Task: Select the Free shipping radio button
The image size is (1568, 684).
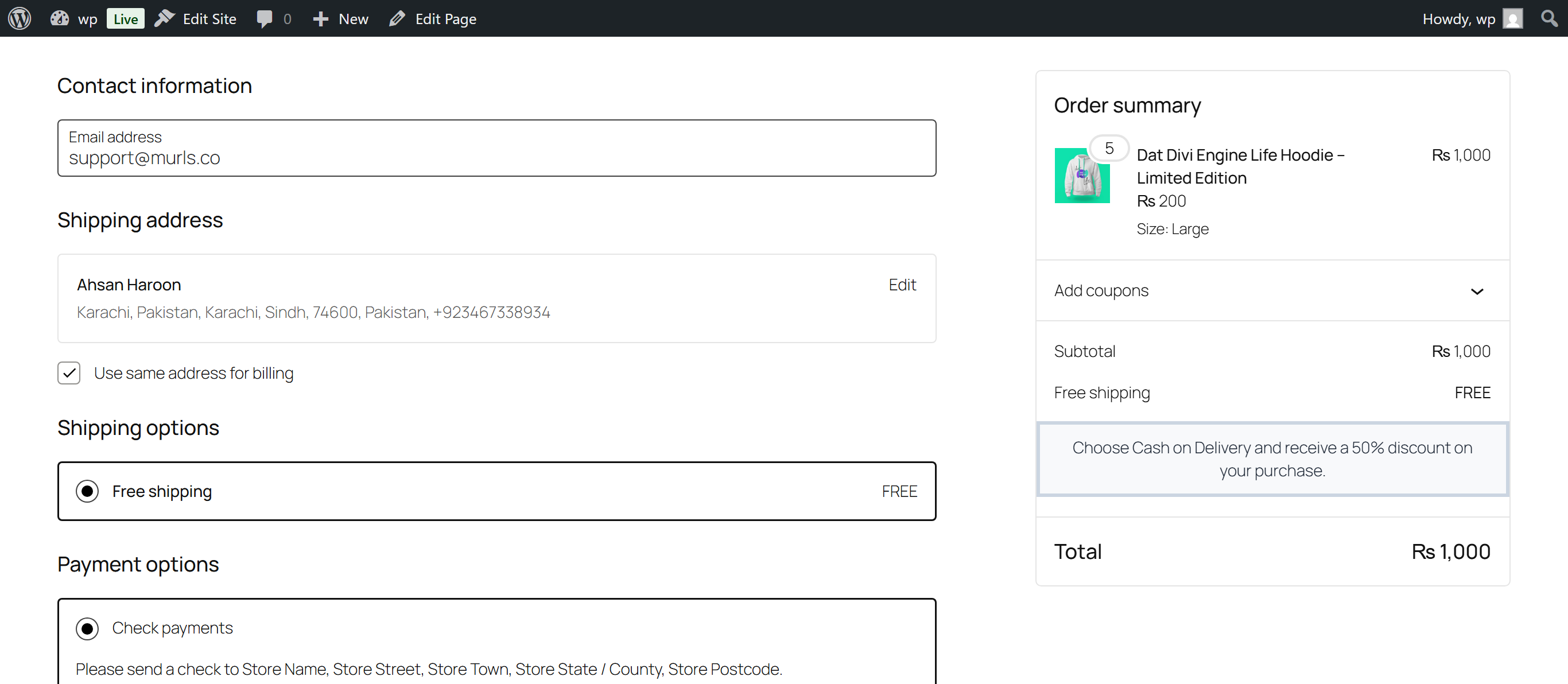Action: pos(87,491)
